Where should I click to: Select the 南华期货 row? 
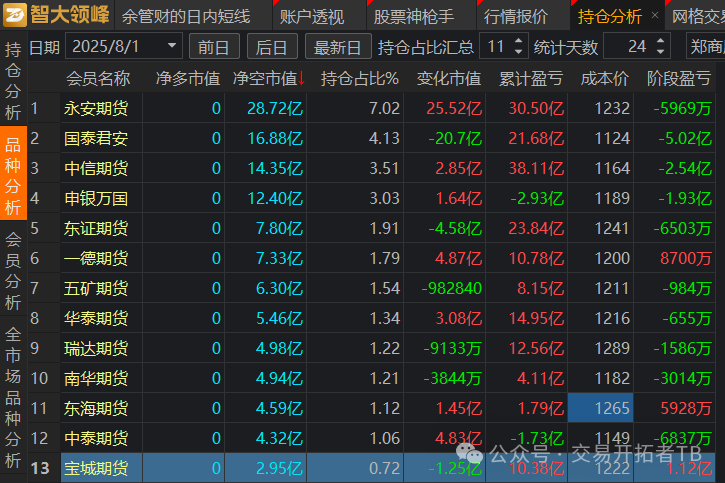[372, 379]
